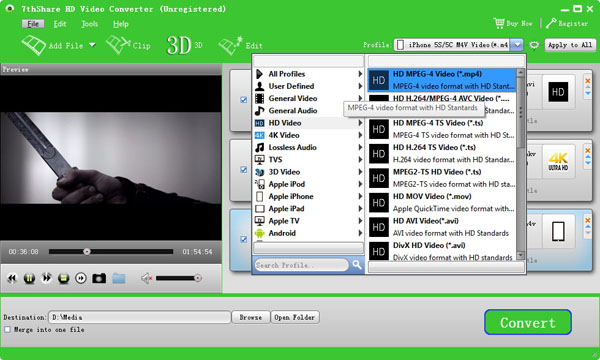Click the video seek bar position handle
600x360 pixels.
click(x=87, y=251)
